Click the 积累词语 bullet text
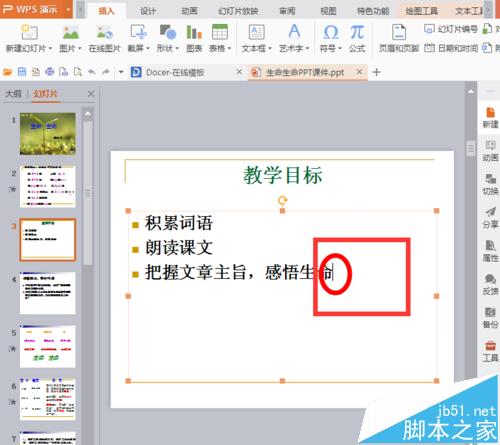500x445 pixels. [179, 223]
